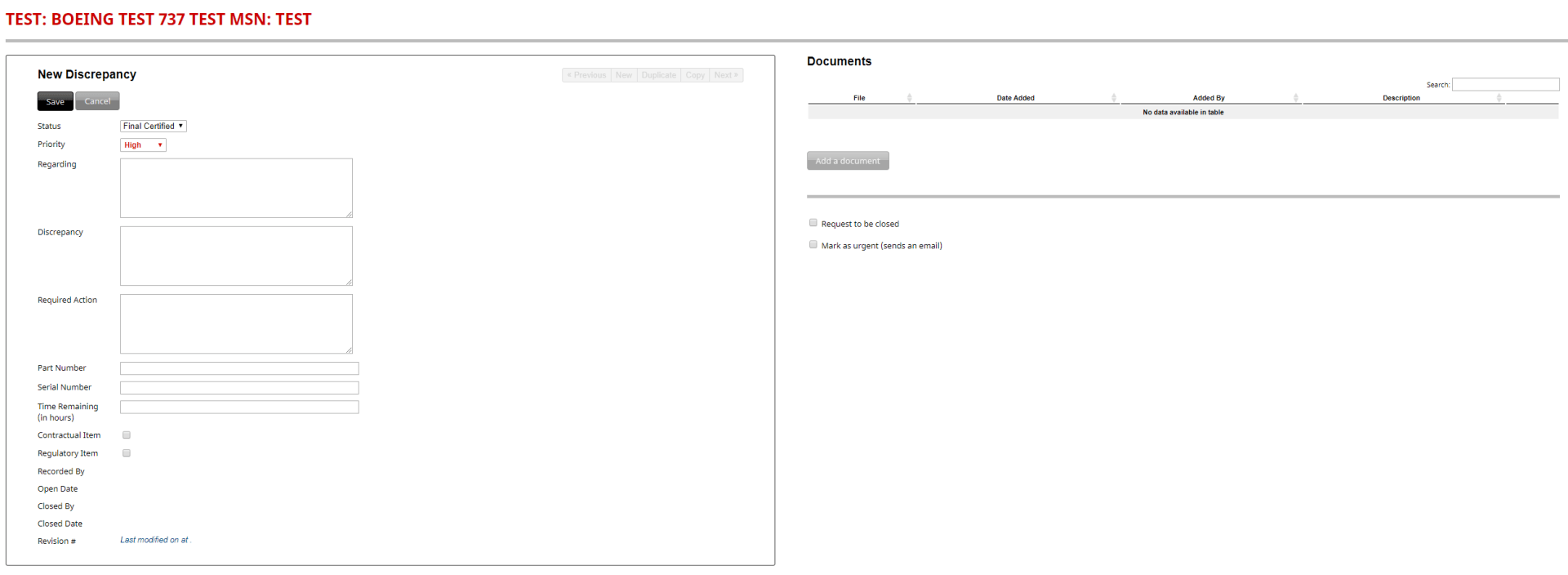This screenshot has height=575, width=1568.
Task: Focus the Serial Number input field
Action: (x=239, y=388)
